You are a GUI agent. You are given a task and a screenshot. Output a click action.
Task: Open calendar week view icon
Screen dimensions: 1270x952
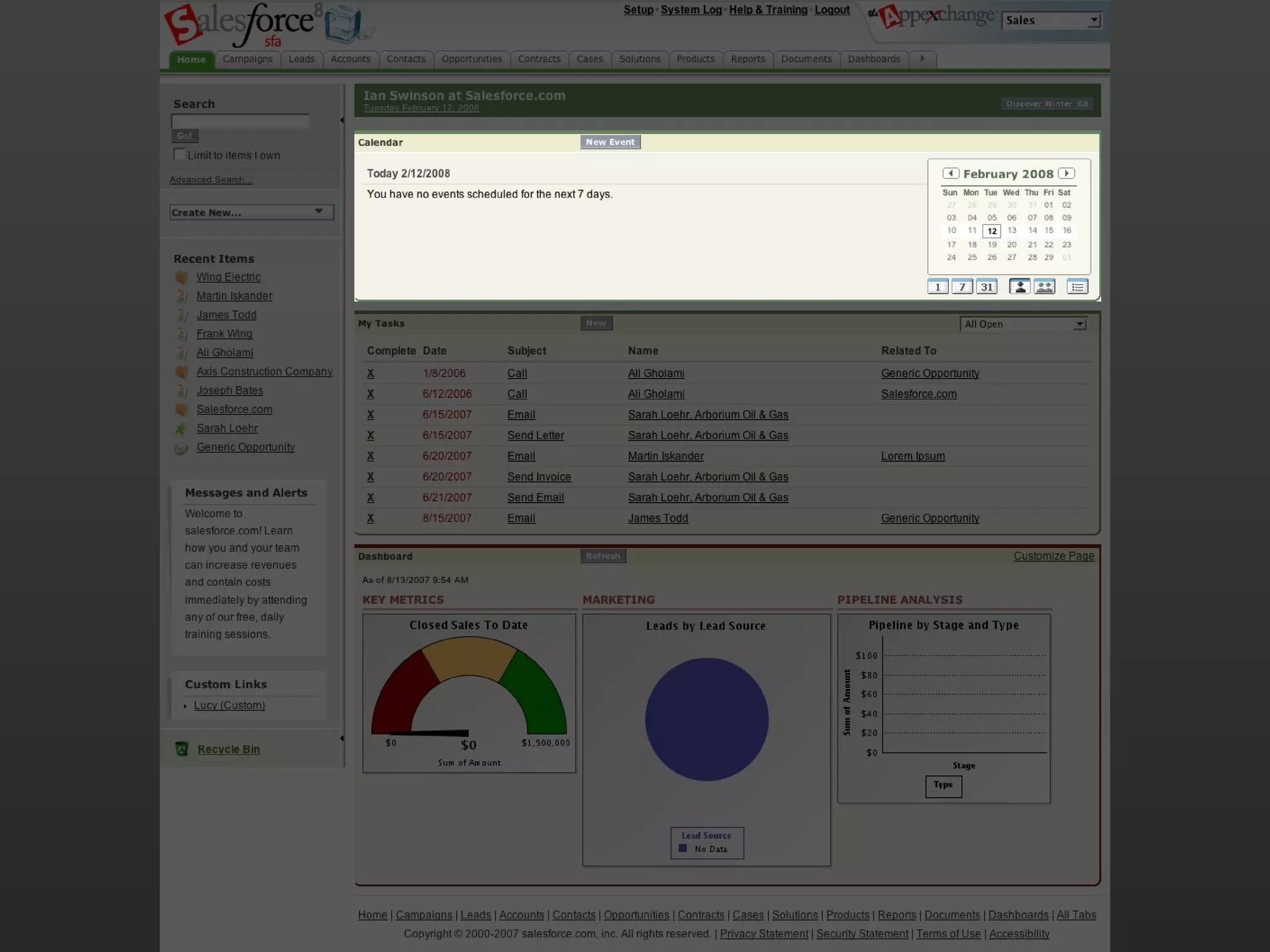pos(962,287)
